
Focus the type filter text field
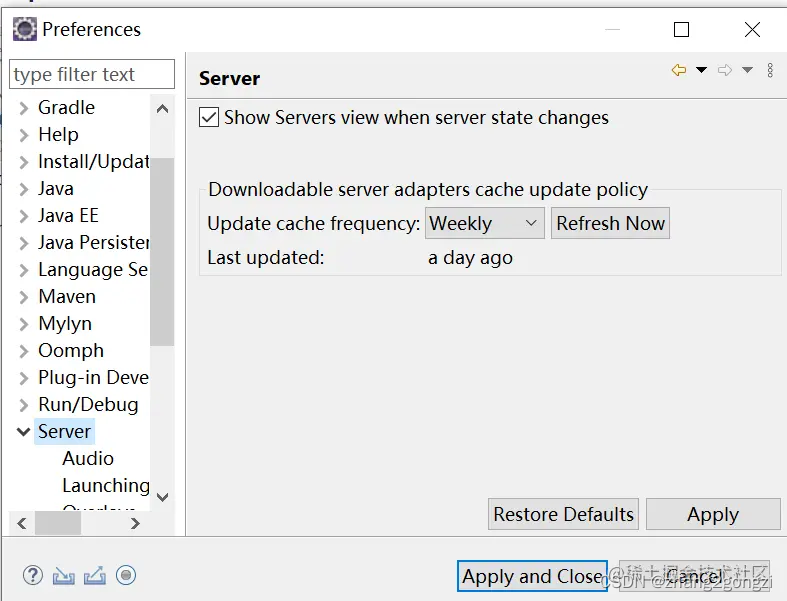(92, 74)
